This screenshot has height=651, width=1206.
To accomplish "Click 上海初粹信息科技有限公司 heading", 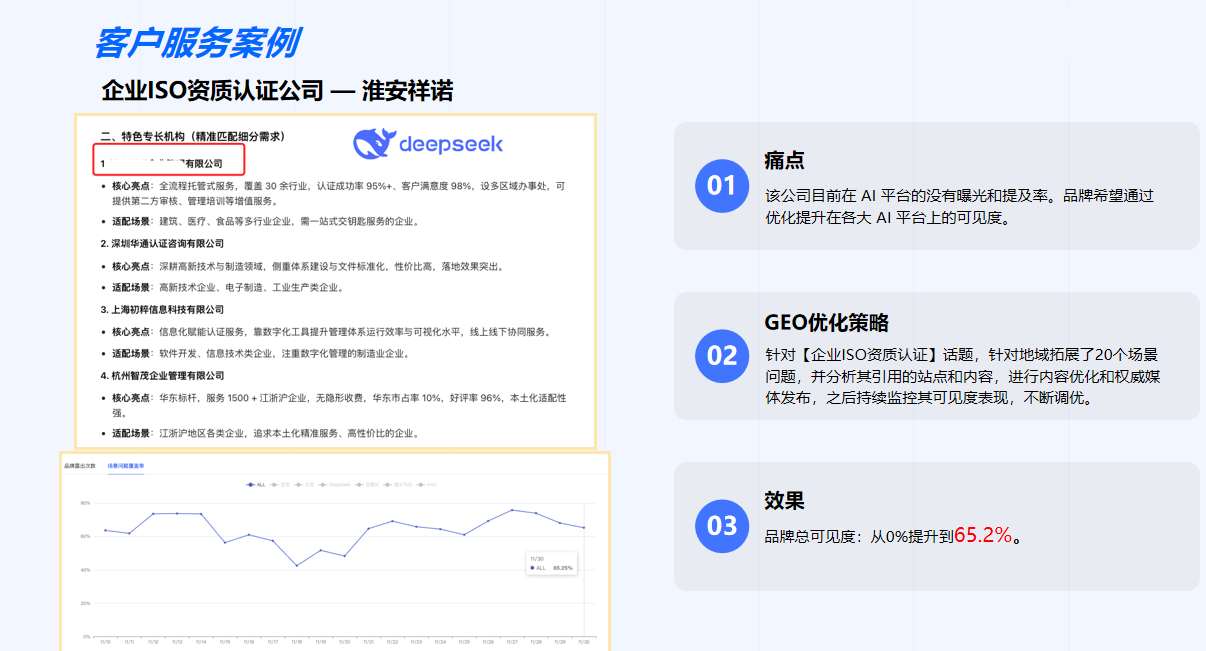I will (162, 309).
